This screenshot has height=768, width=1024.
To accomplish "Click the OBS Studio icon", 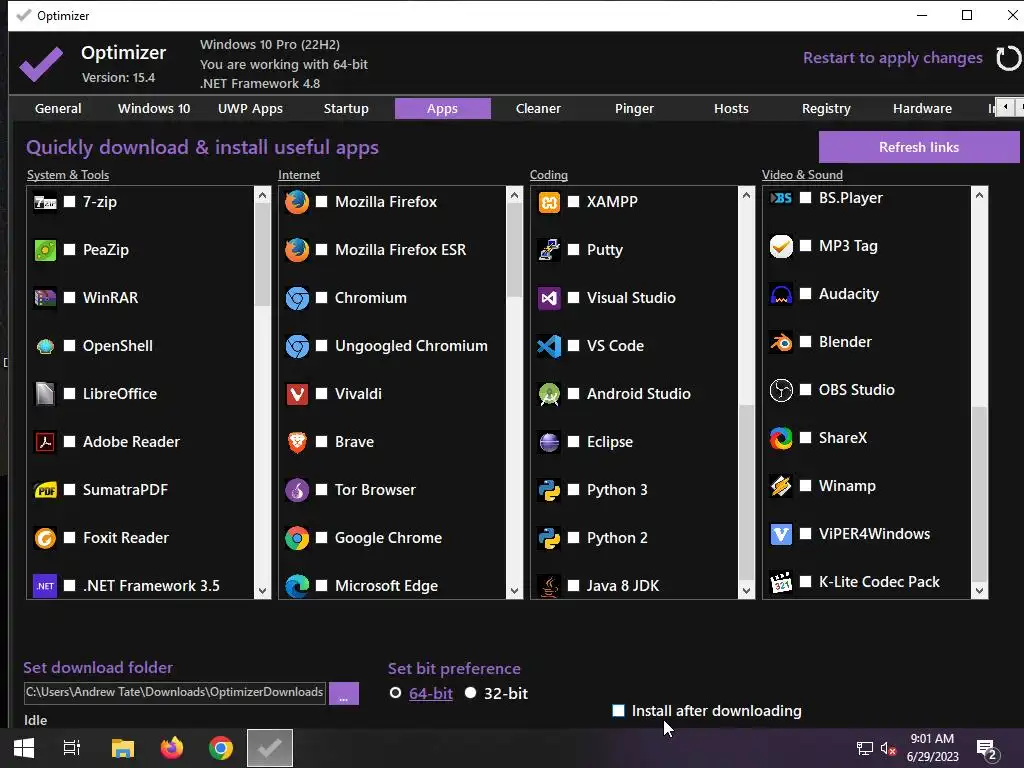I will click(781, 391).
